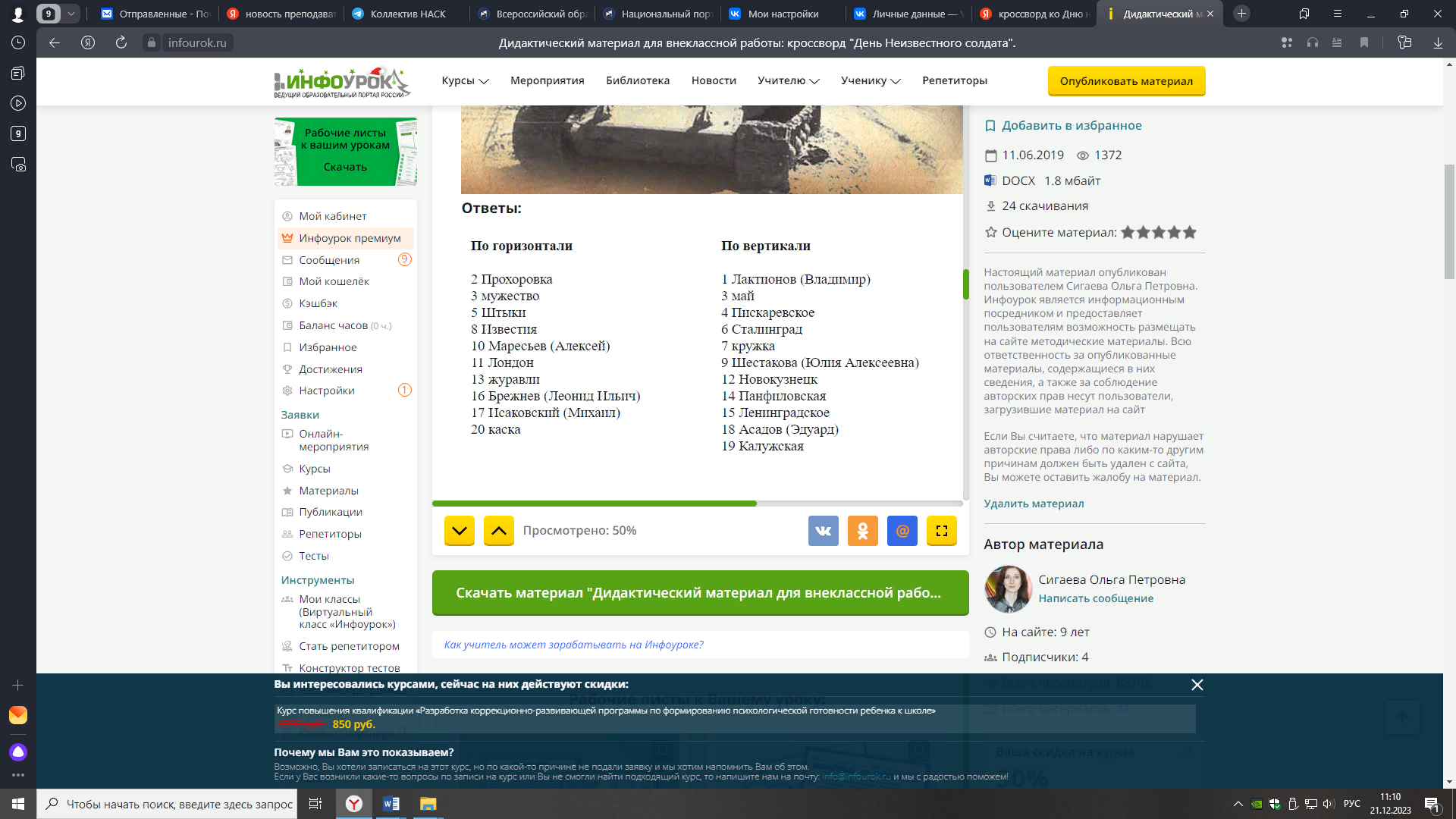
Task: Expand the Учителю dropdown menu
Action: click(x=788, y=80)
